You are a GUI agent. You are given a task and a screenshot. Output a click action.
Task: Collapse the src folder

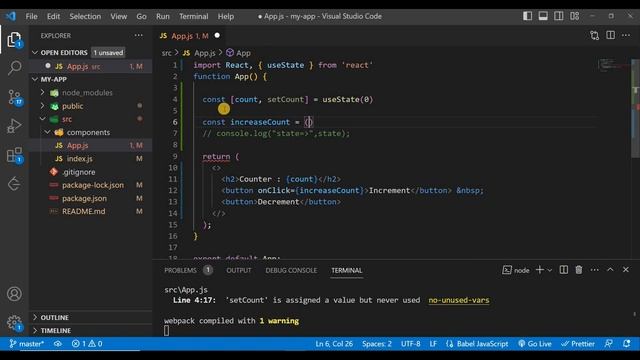[x=42, y=119]
